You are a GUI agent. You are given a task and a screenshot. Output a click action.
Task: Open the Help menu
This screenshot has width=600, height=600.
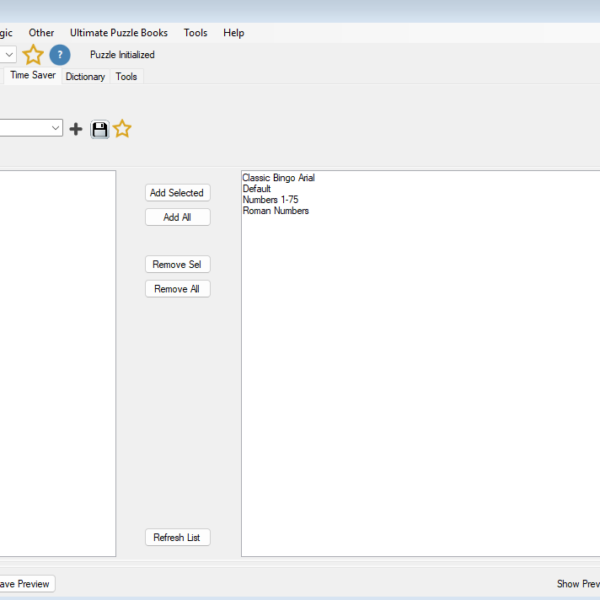tap(233, 33)
